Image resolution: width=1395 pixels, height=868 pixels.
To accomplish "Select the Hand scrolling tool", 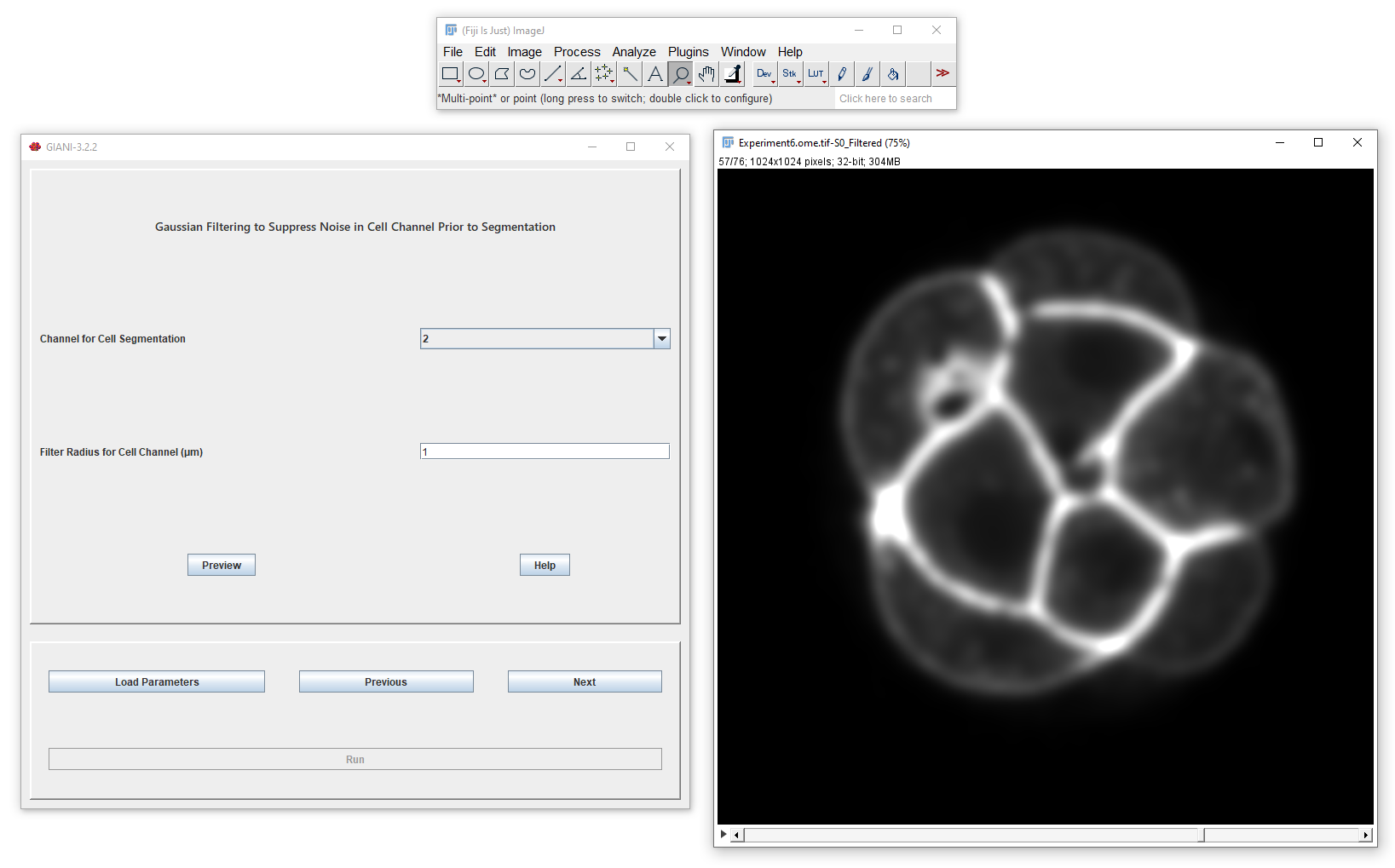I will coord(706,74).
